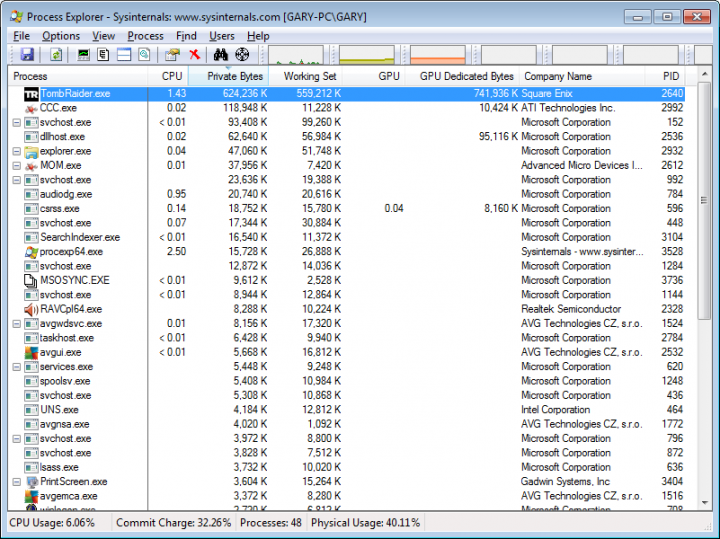Image resolution: width=720 pixels, height=539 pixels.
Task: Sort by the CPU column header
Action: click(168, 76)
